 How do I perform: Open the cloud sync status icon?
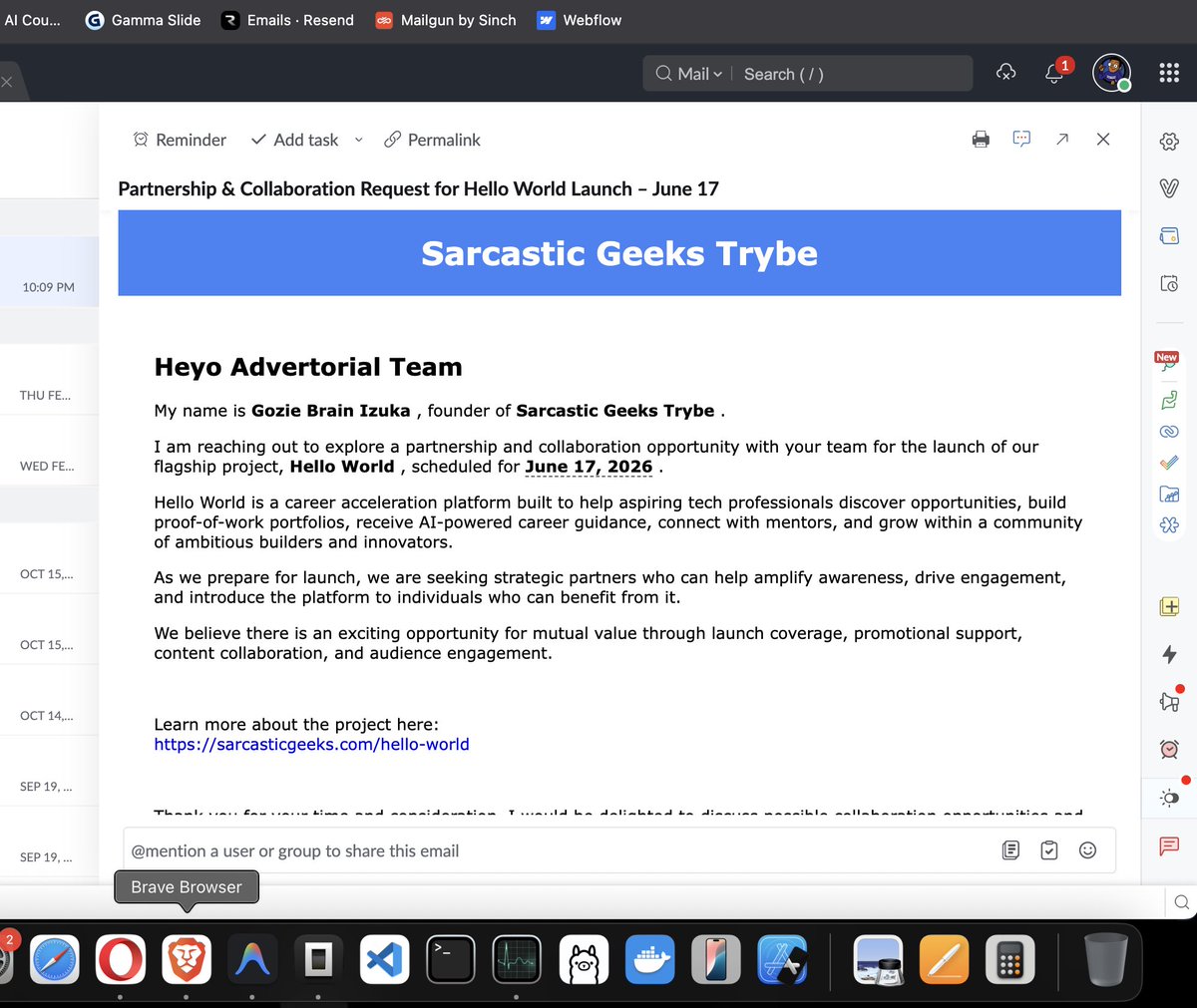pyautogui.click(x=1005, y=73)
